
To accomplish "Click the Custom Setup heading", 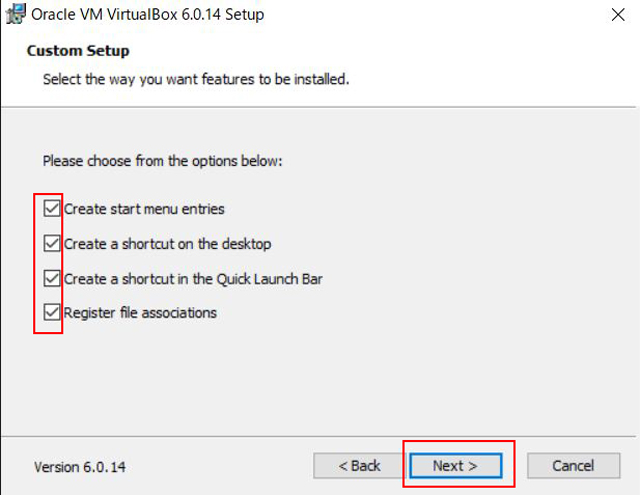I will (78, 51).
